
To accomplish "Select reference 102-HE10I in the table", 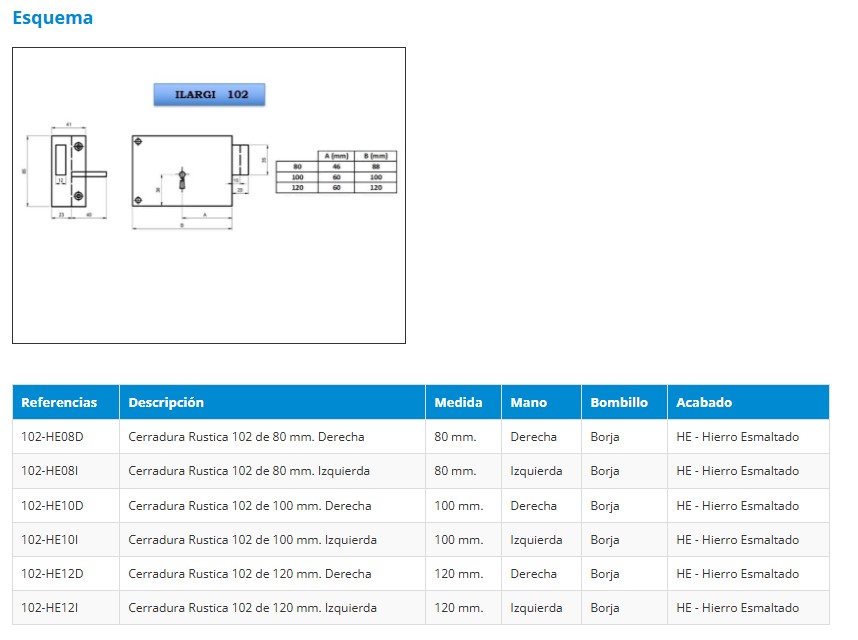I will [x=50, y=540].
